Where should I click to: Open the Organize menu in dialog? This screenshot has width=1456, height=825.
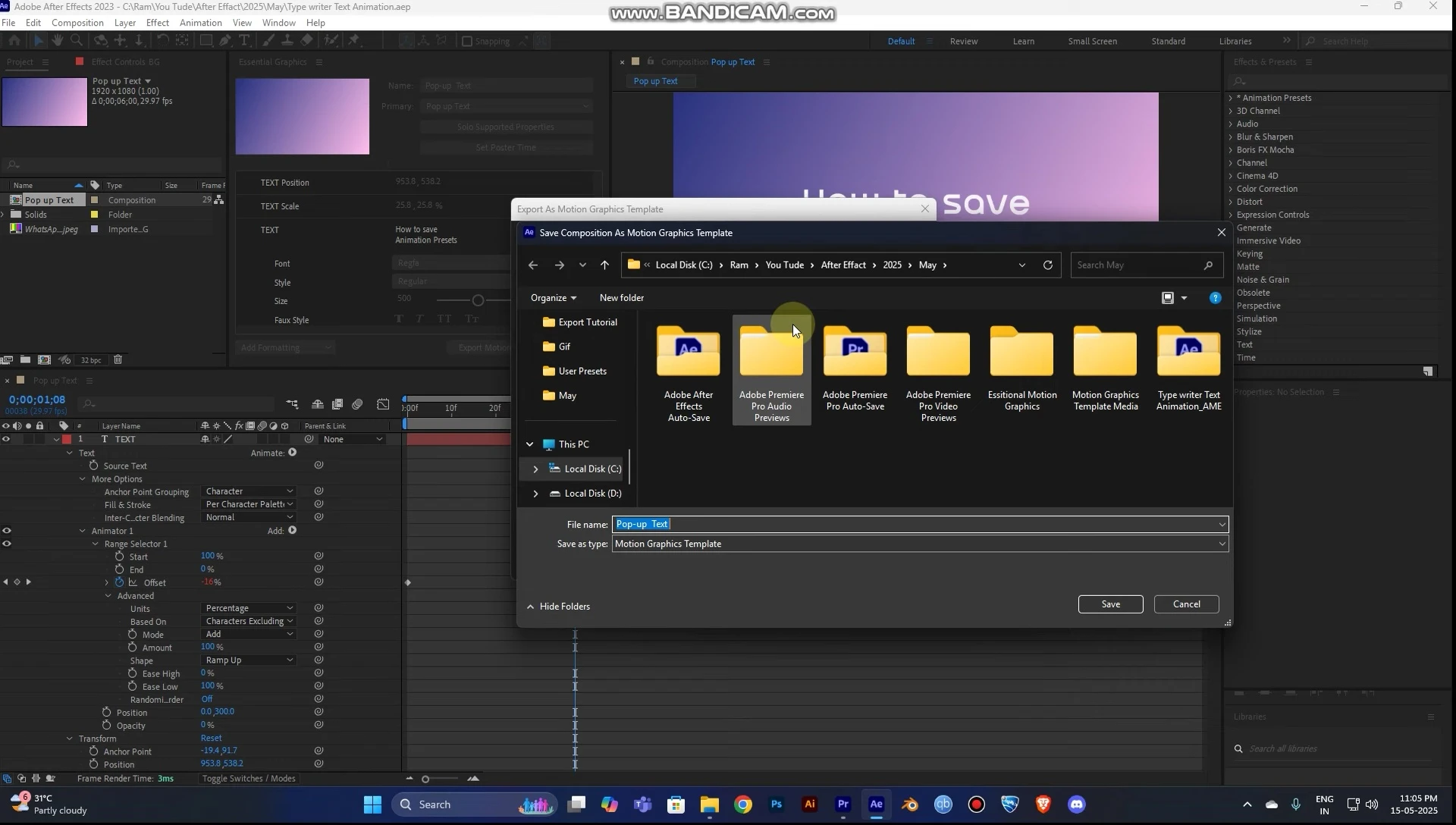point(553,298)
